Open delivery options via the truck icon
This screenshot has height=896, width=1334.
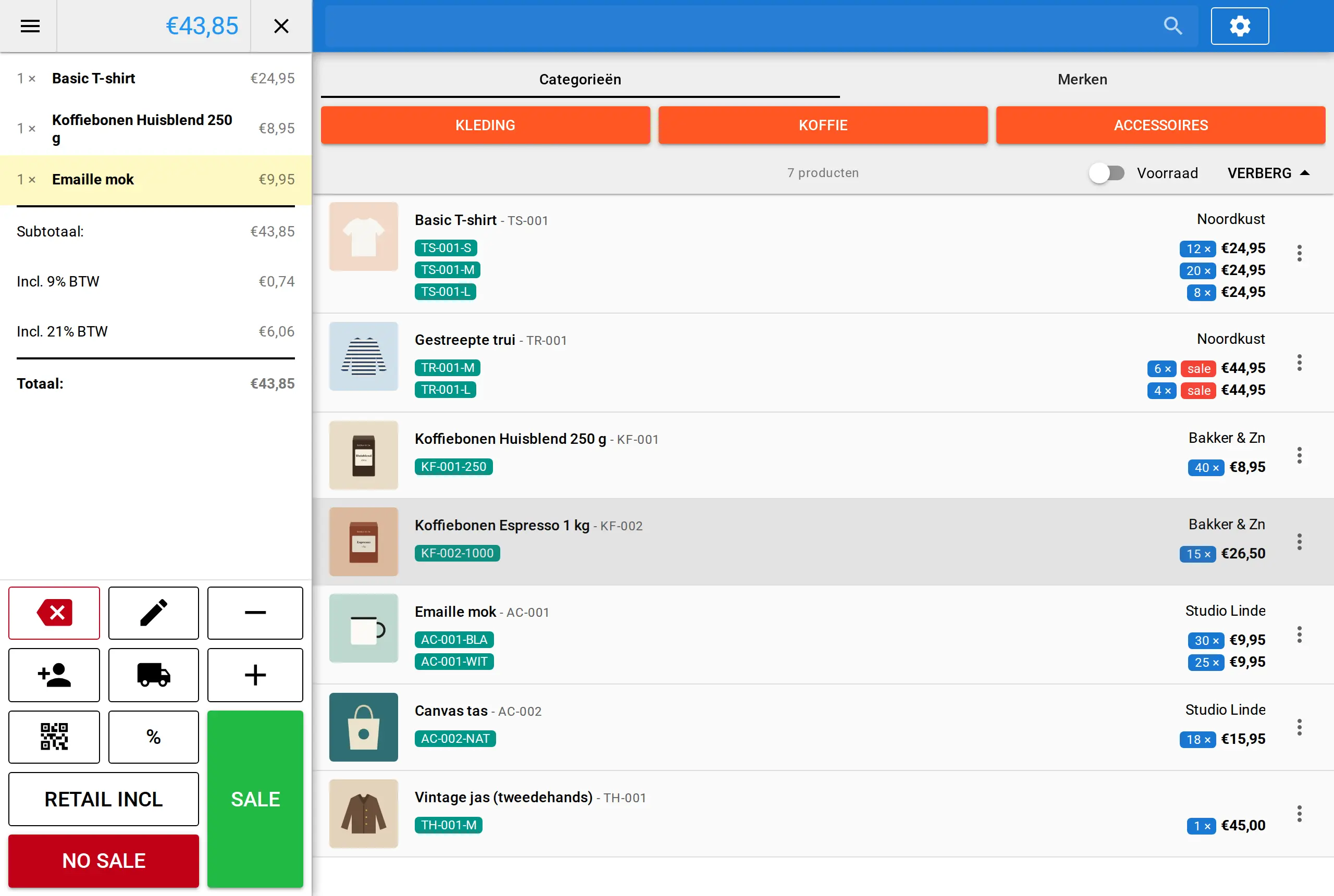pos(154,675)
